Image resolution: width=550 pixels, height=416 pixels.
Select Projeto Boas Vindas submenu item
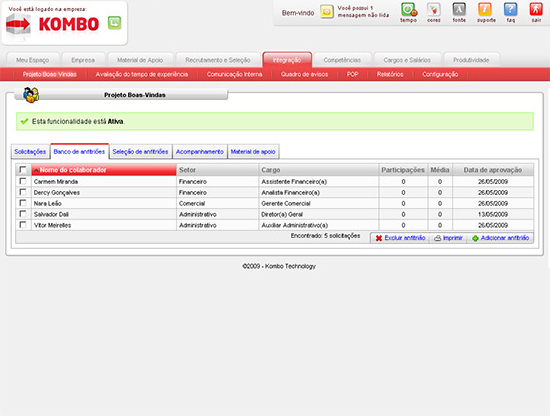pyautogui.click(x=49, y=74)
